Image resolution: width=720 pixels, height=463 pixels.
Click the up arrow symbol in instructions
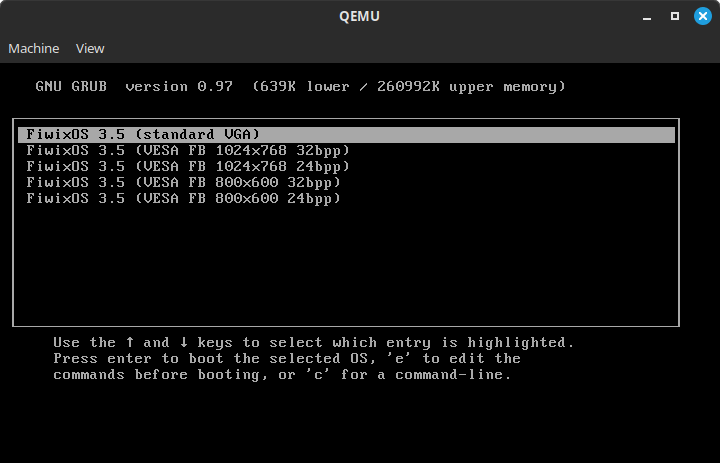point(130,342)
